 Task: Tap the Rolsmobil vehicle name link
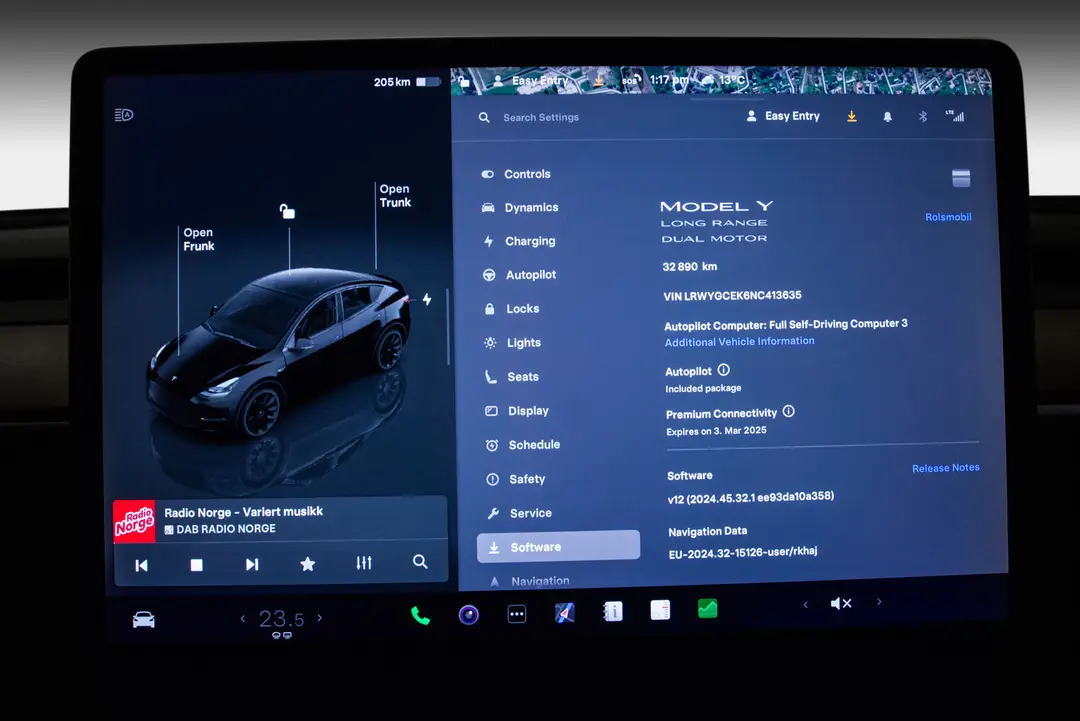click(948, 217)
